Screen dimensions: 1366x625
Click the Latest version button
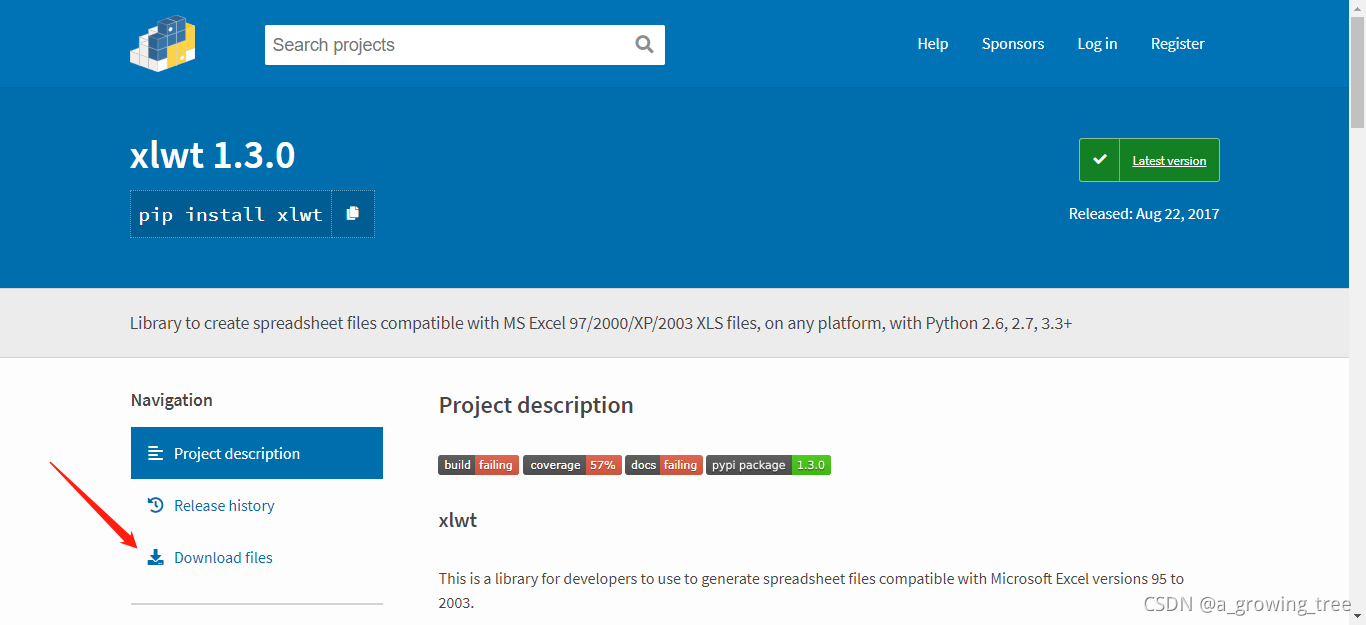(x=1149, y=160)
